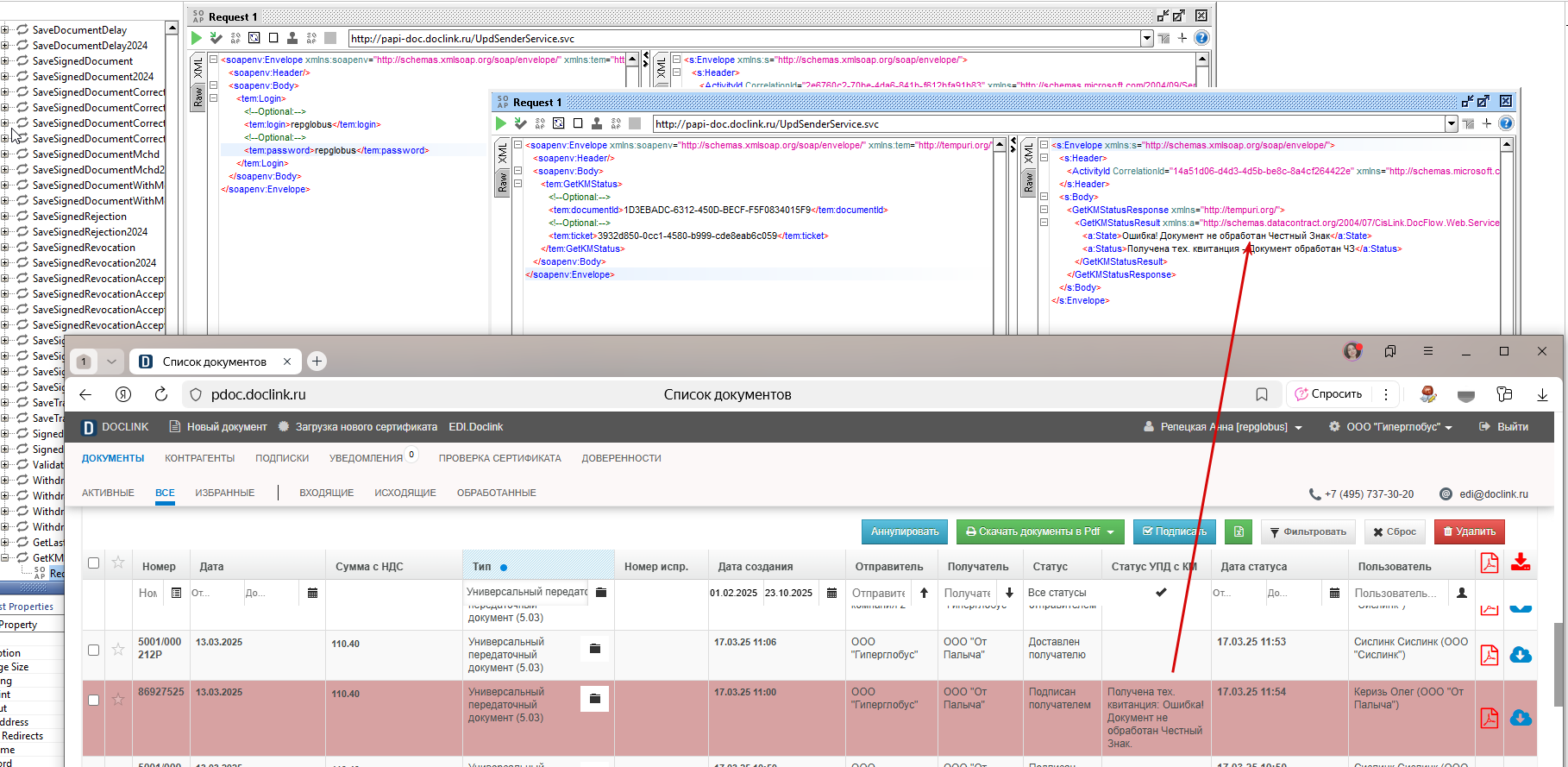Switch to the ПОДПИСКИ section
The image size is (1568, 767).
pyautogui.click(x=282, y=458)
